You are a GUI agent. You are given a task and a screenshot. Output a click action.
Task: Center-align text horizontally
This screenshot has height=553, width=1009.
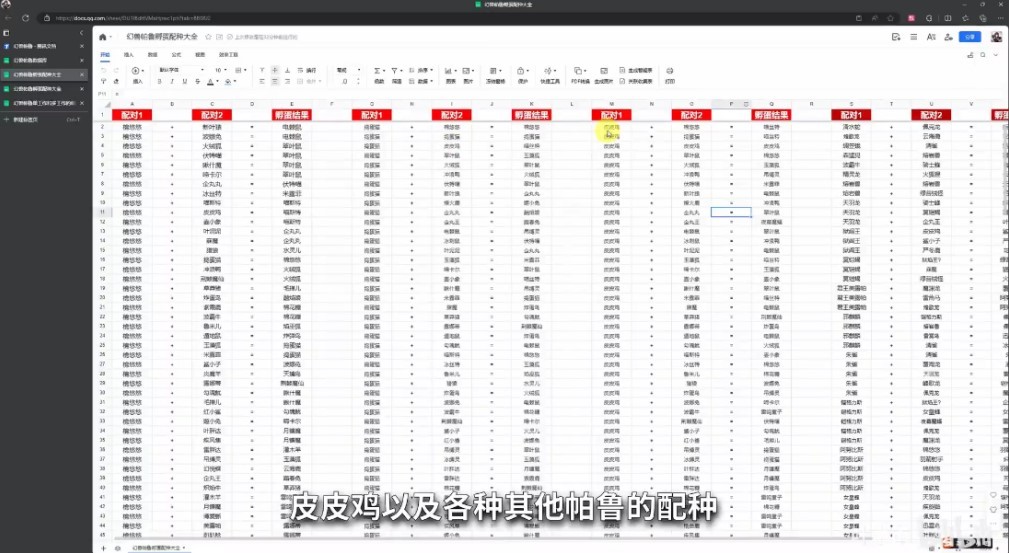[x=275, y=82]
